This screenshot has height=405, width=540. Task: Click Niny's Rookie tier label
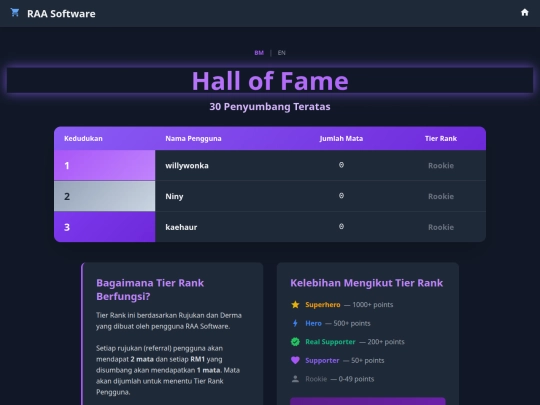(x=441, y=196)
